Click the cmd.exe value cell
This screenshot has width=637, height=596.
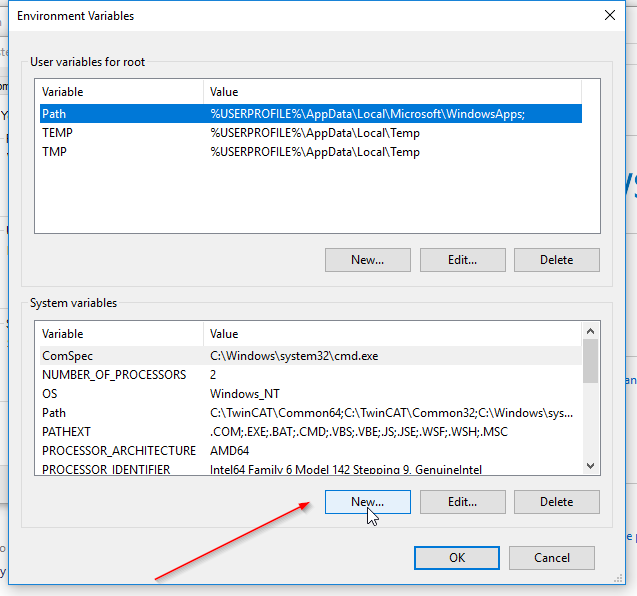(294, 356)
